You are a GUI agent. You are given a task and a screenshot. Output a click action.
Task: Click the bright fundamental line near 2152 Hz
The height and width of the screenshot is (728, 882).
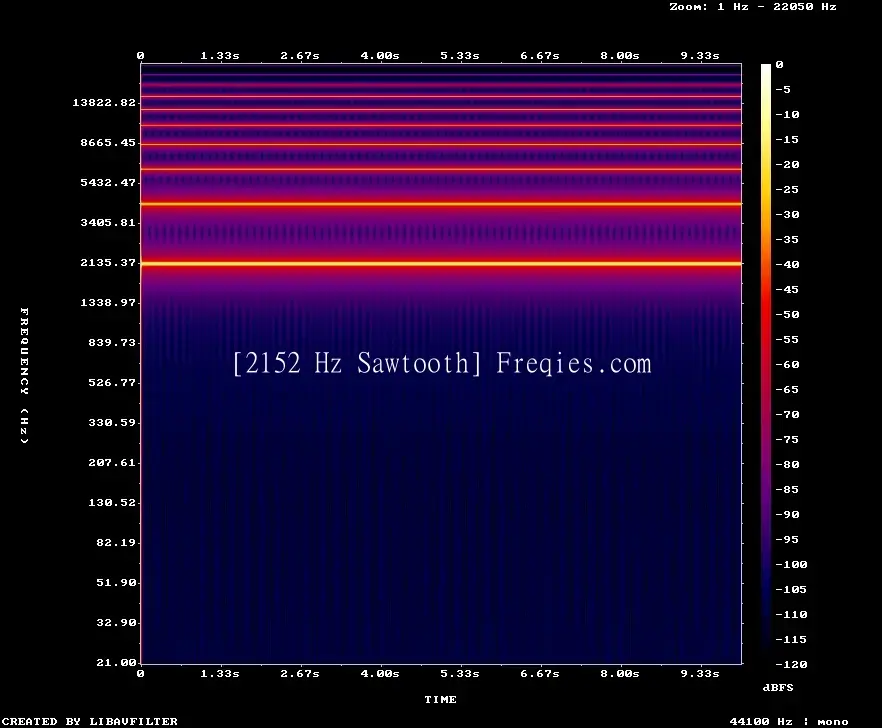point(441,263)
